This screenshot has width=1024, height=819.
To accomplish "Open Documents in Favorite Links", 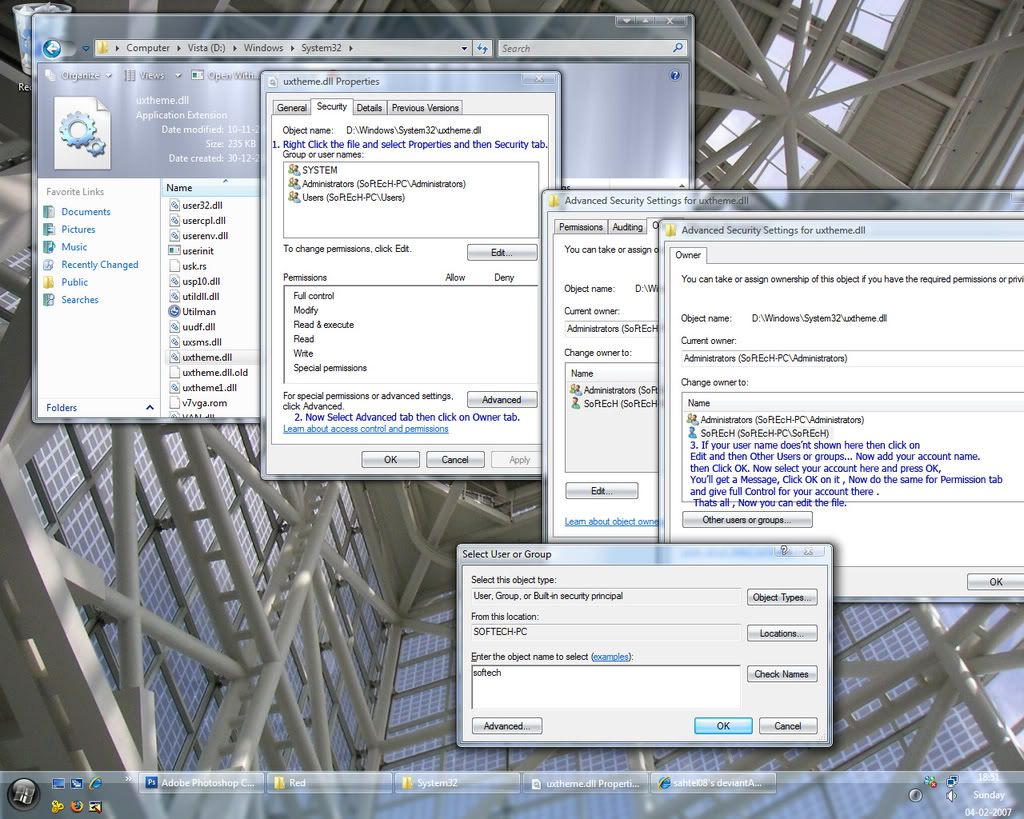I will click(86, 212).
